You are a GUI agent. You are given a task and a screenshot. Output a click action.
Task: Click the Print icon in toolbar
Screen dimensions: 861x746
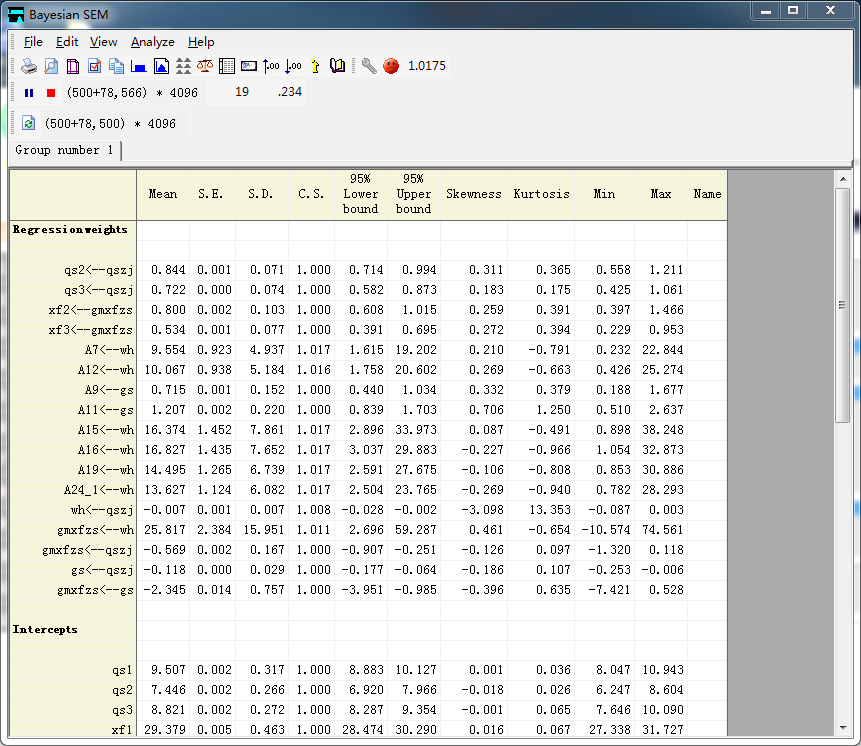pyautogui.click(x=29, y=66)
